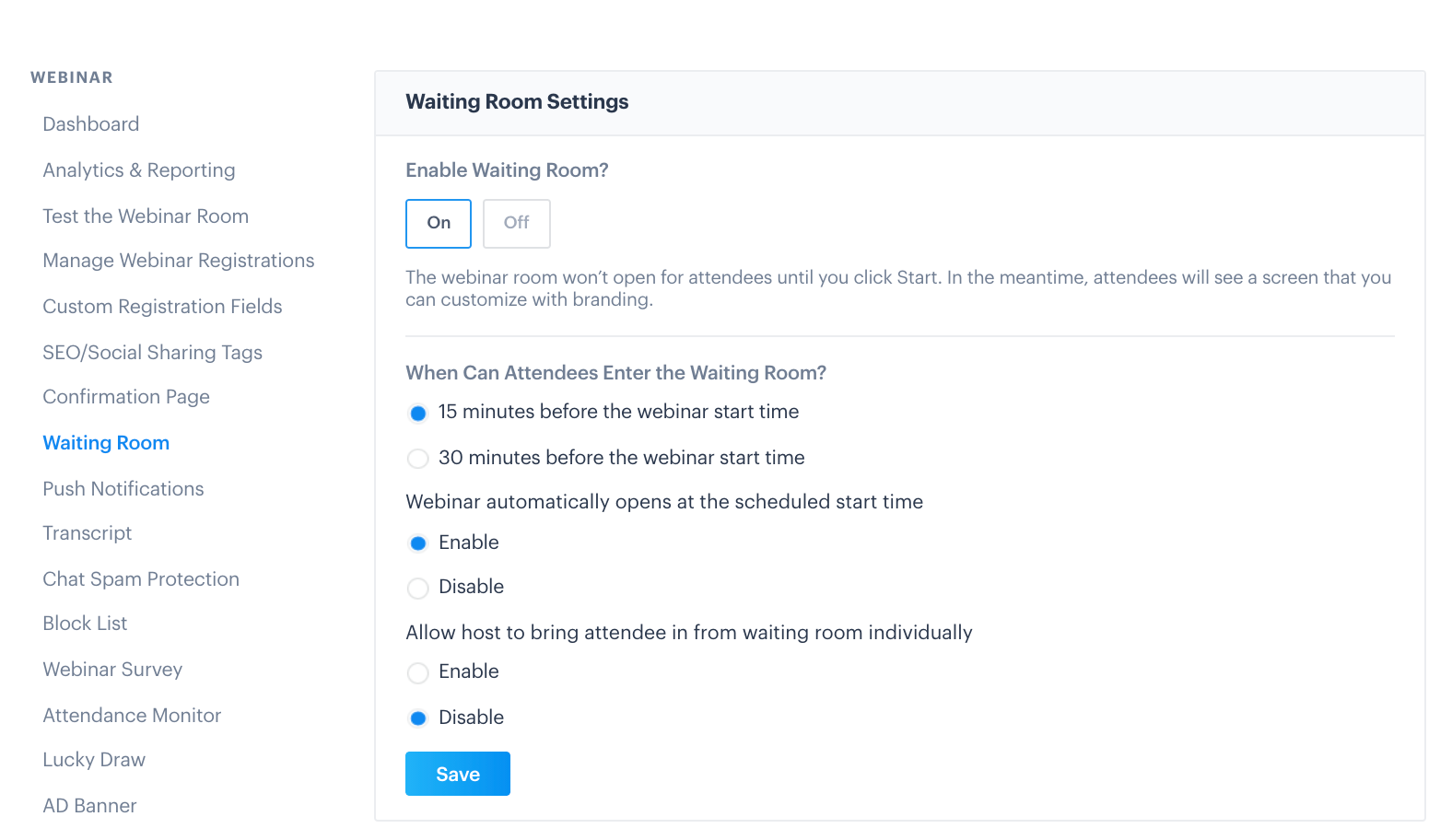Select 15 minutes before webinar start

click(418, 413)
